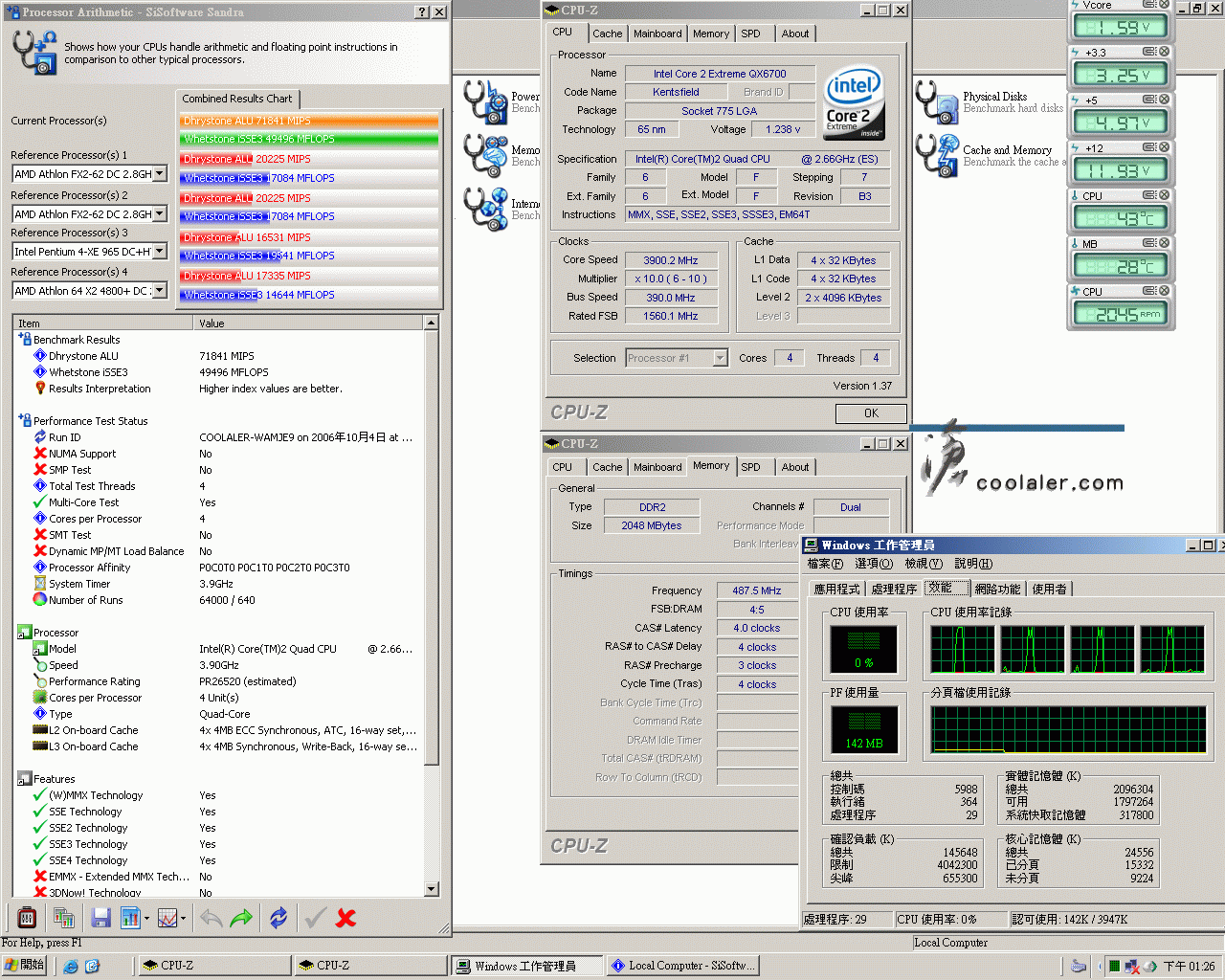Open 應用程式 tab in Task Manager

[836, 590]
